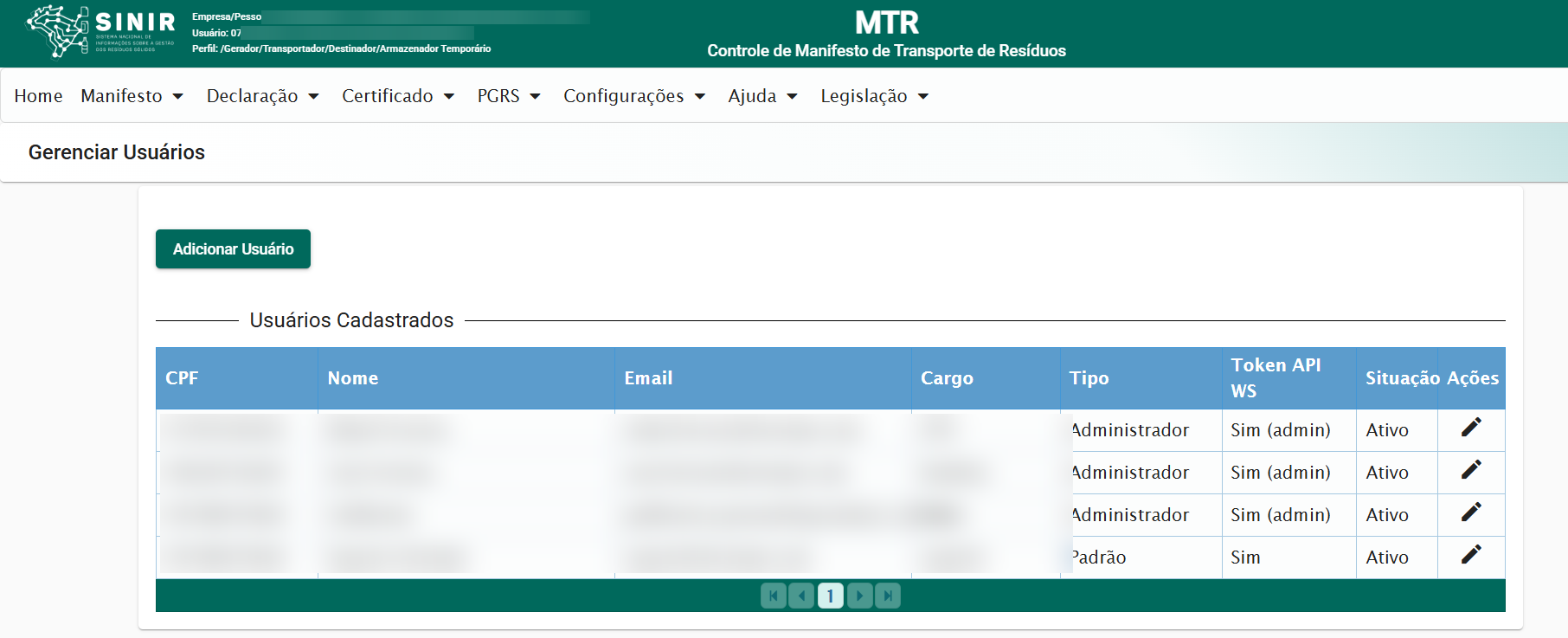The width and height of the screenshot is (1568, 638).
Task: Open the PGRS menu
Action: (x=509, y=96)
